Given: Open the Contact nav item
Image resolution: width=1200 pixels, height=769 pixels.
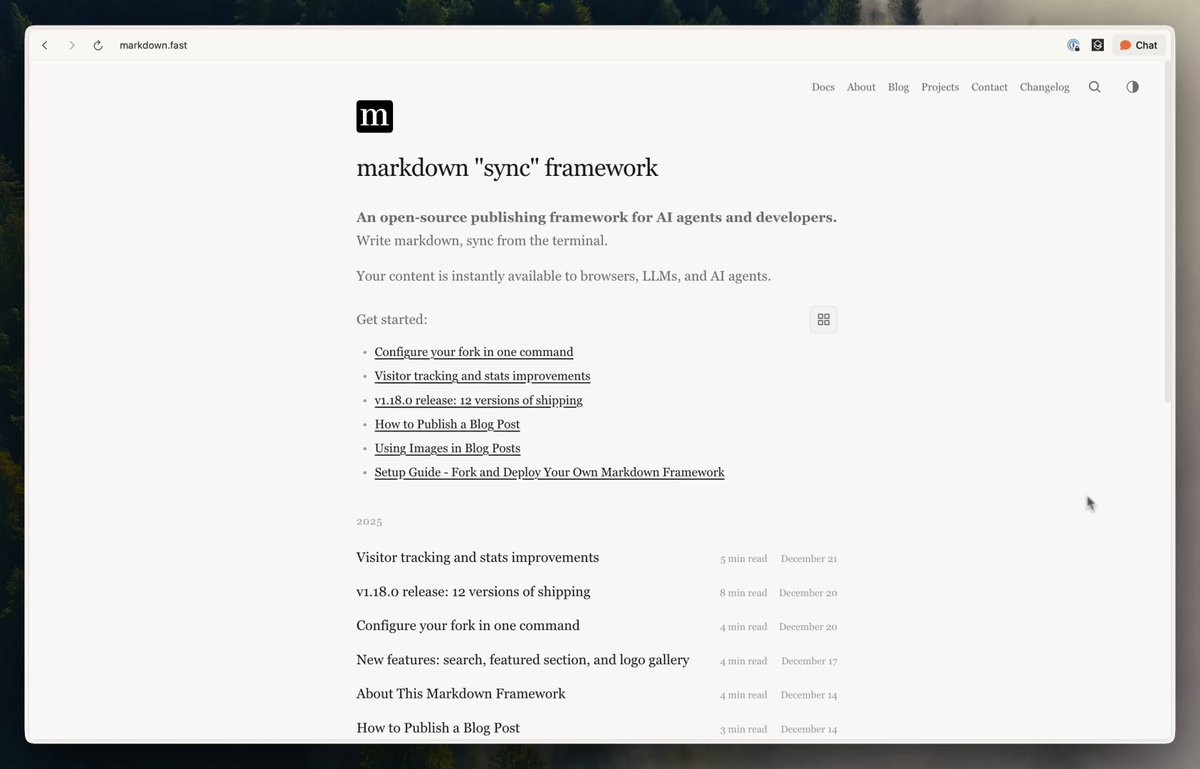Looking at the screenshot, I should tap(989, 87).
